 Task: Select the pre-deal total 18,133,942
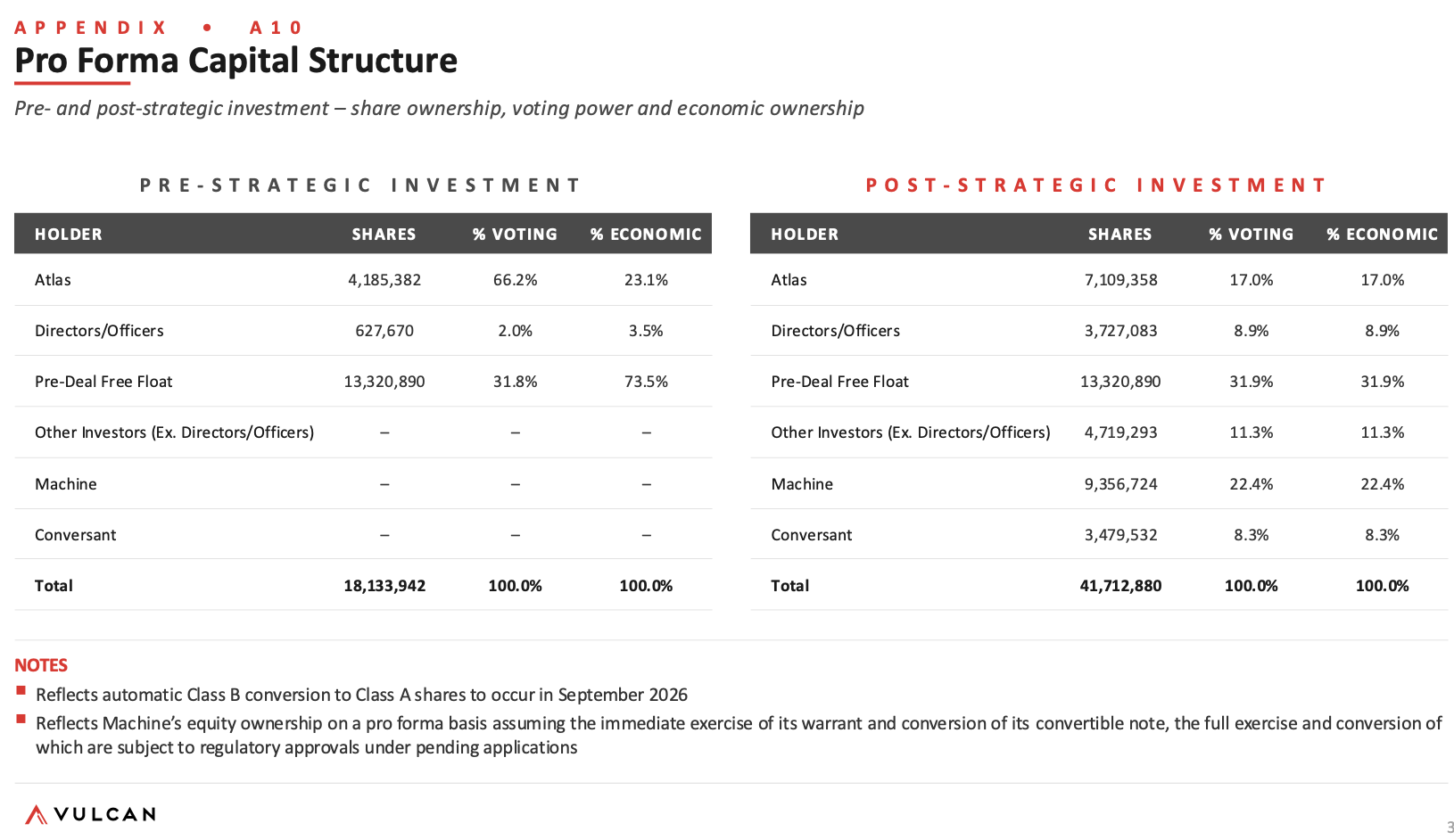[384, 586]
